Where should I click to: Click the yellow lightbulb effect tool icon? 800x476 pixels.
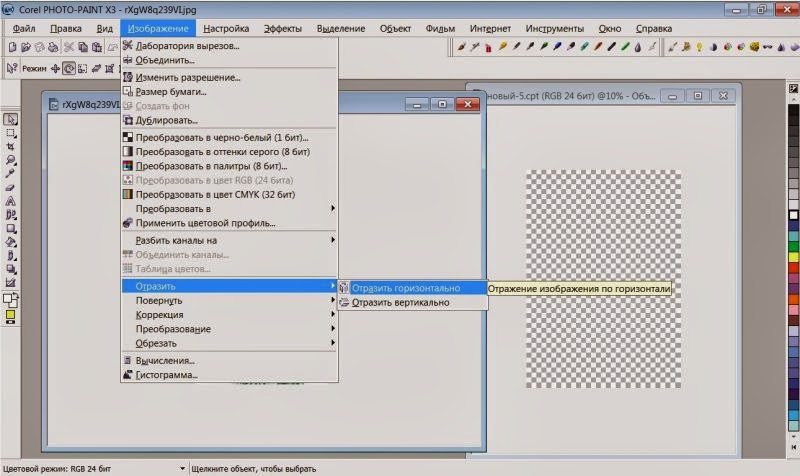[x=699, y=47]
